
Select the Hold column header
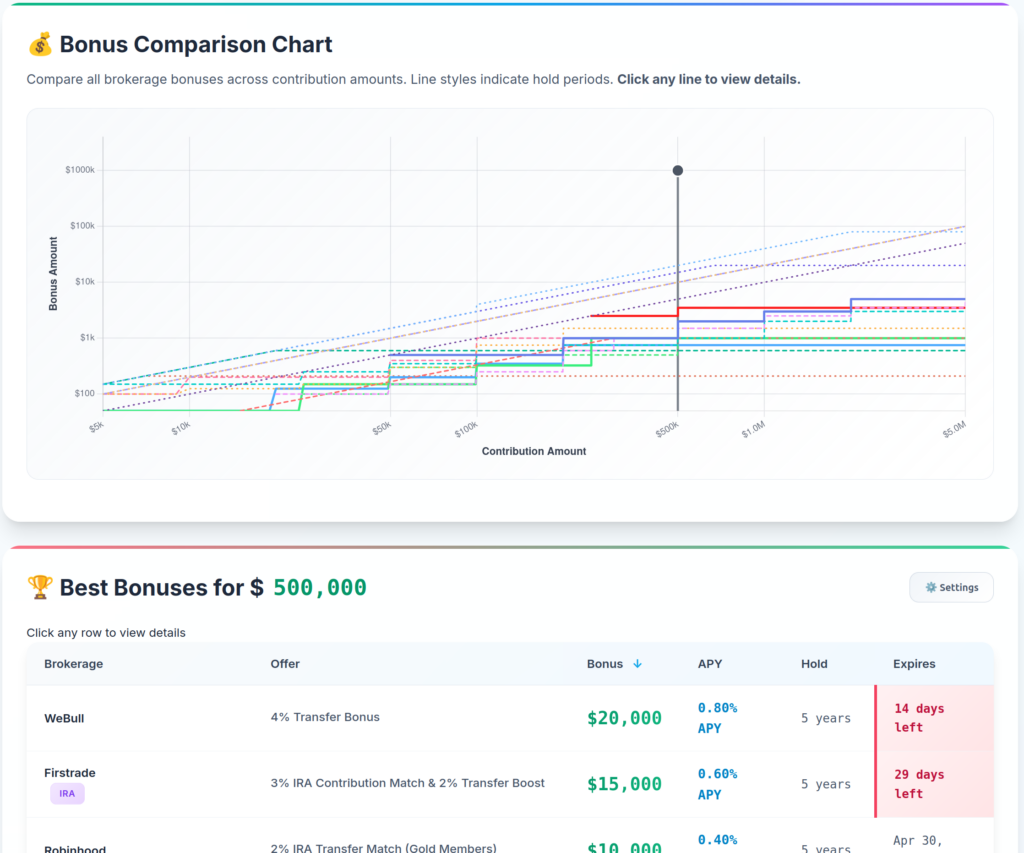(815, 664)
